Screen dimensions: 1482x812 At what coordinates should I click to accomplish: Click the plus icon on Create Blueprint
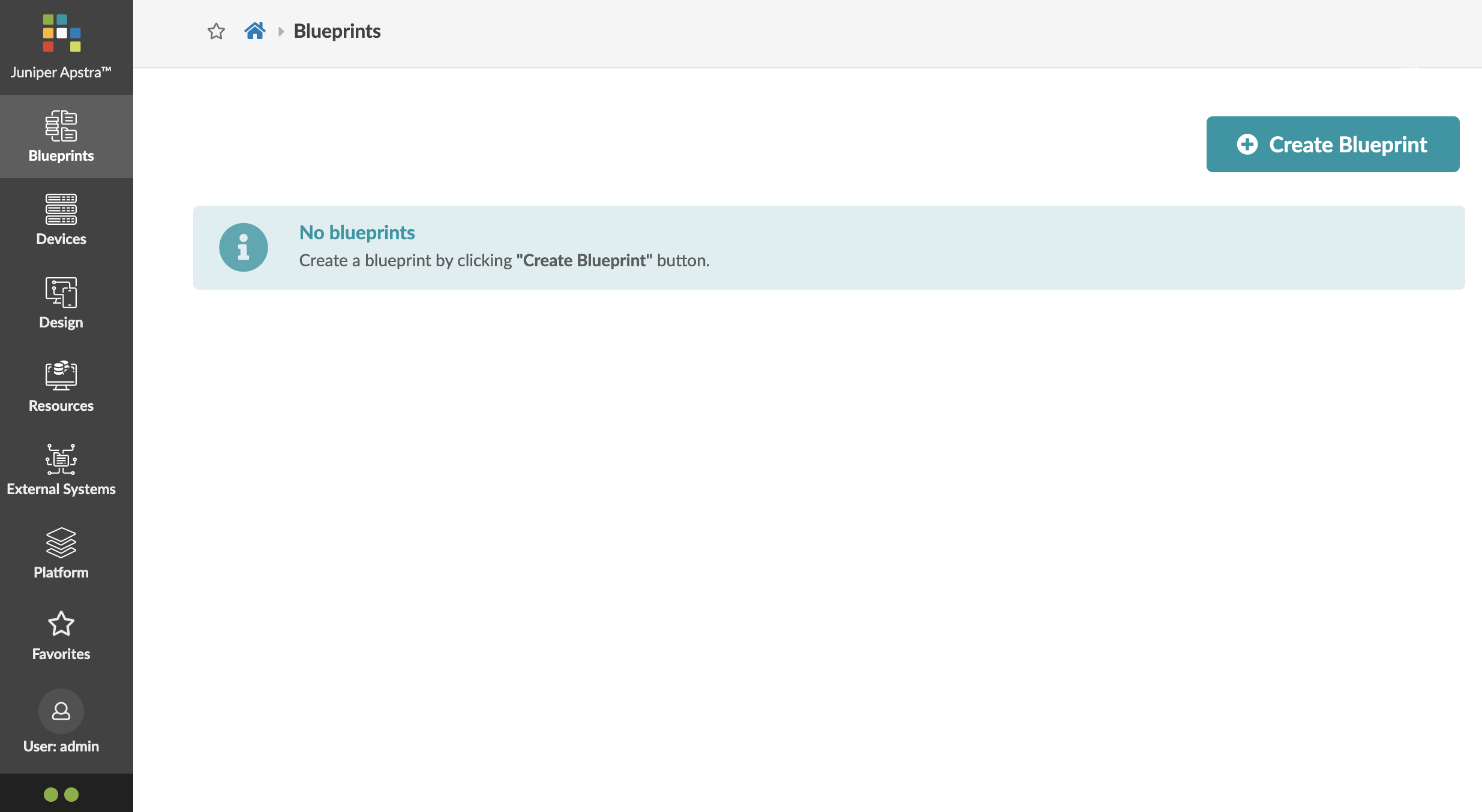point(1247,145)
